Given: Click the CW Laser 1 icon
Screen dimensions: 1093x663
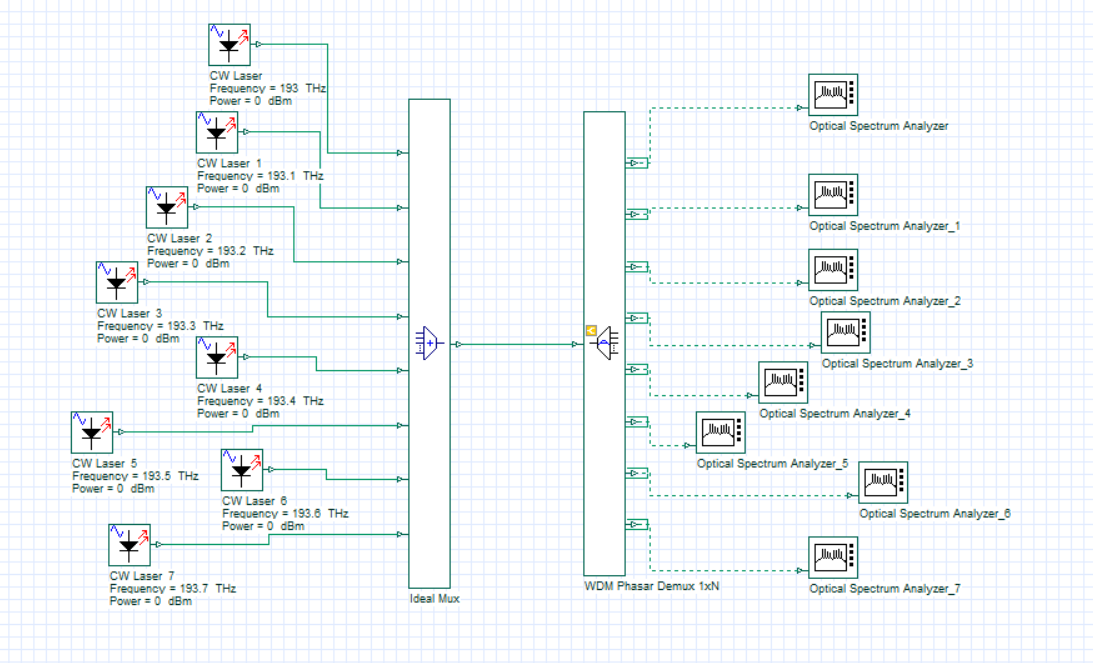Looking at the screenshot, I should coord(217,133).
